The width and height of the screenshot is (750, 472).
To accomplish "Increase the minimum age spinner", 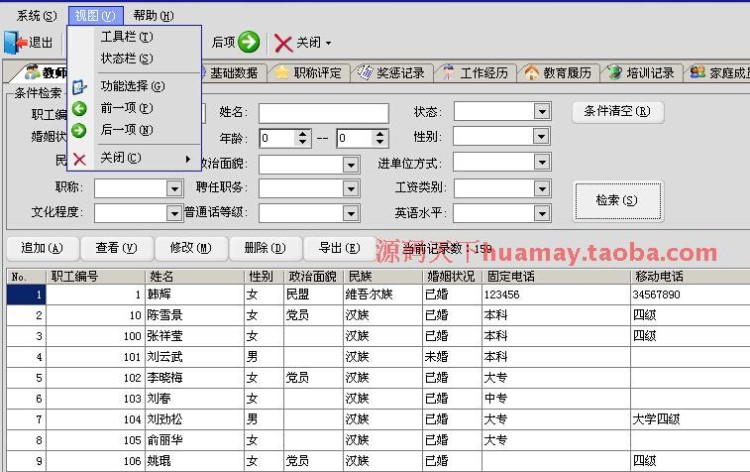I will pyautogui.click(x=302, y=134).
